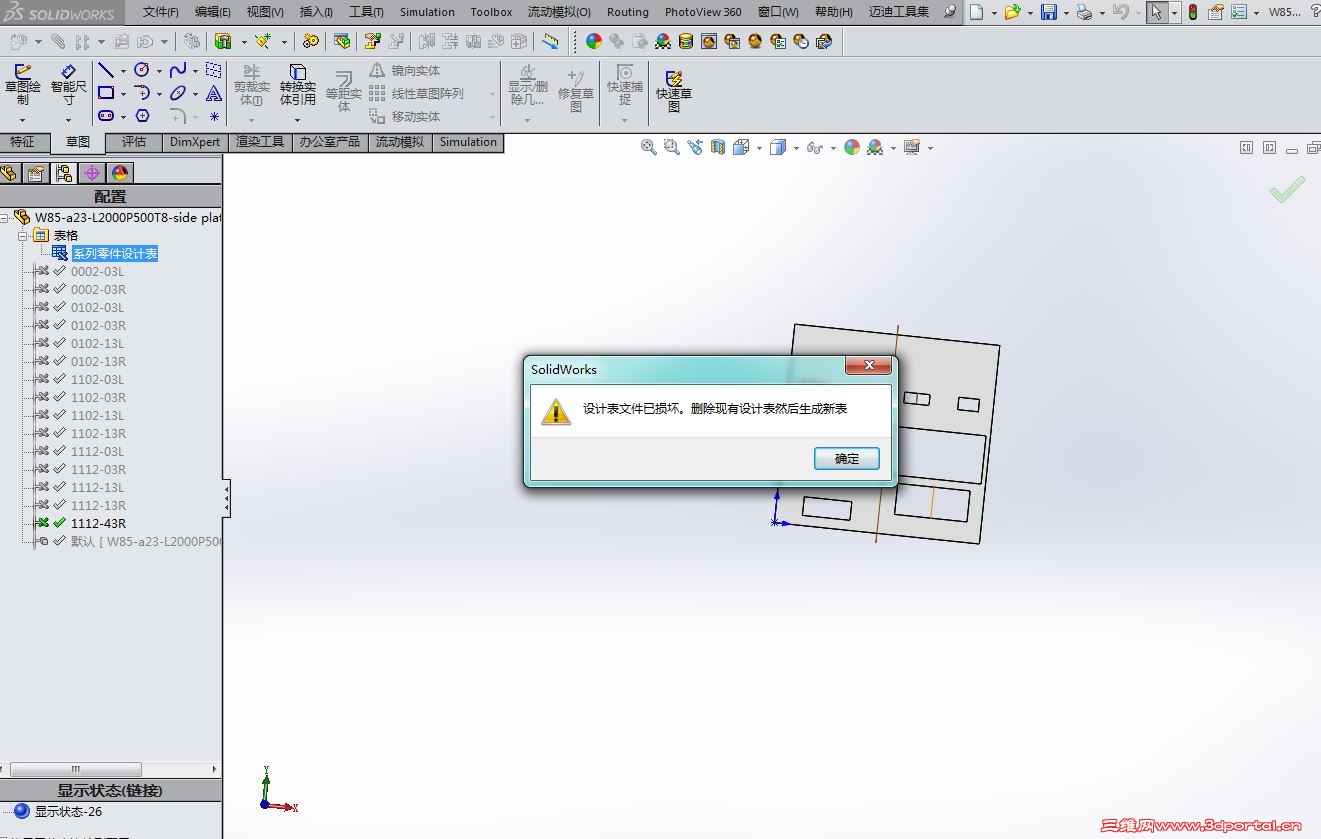Viewport: 1321px width, 839px height.
Task: Open the FeatureManager design tree tab icon
Action: coord(10,173)
